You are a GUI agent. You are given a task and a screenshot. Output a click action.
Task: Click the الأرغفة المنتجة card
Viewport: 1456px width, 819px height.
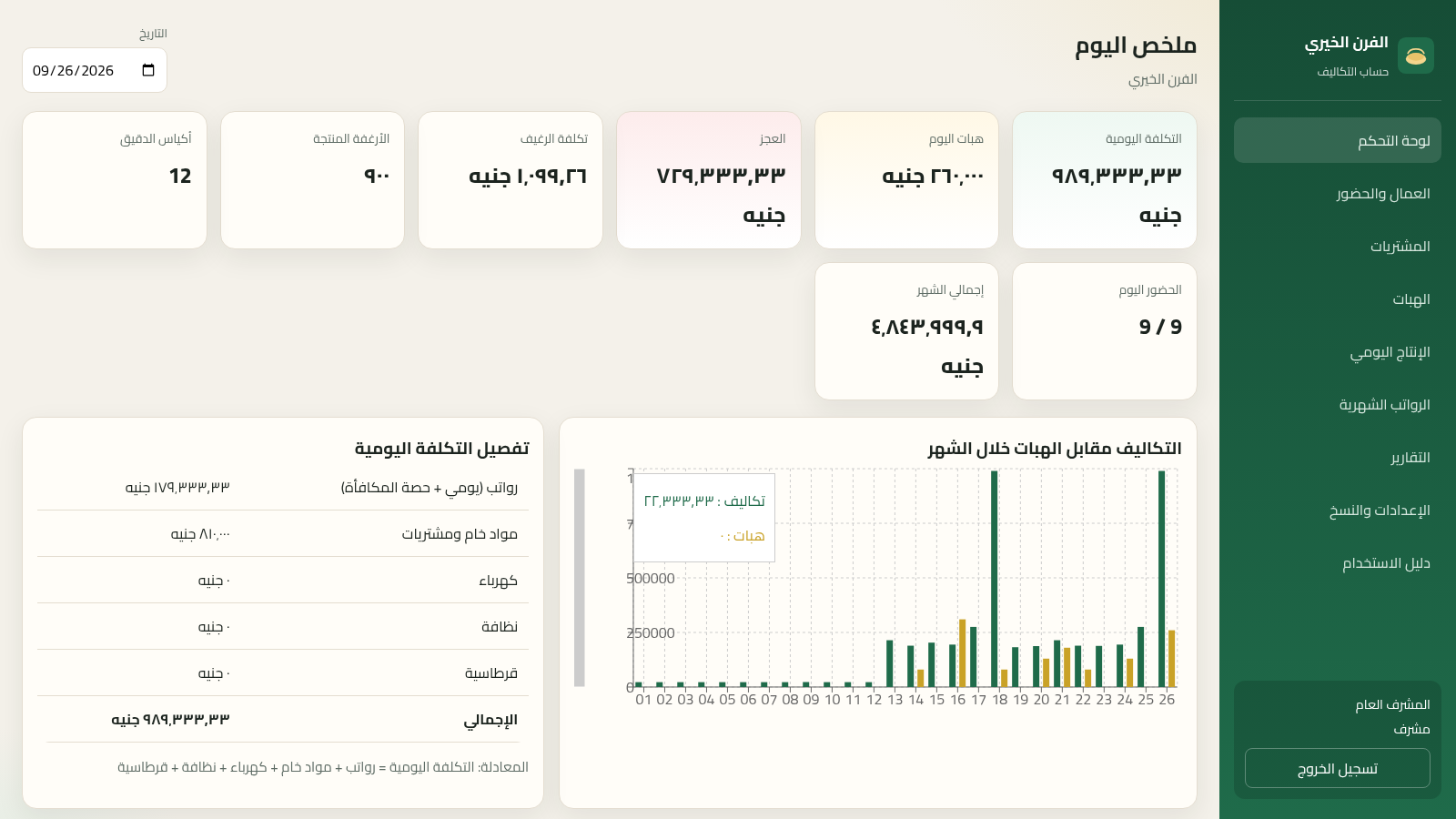312,180
